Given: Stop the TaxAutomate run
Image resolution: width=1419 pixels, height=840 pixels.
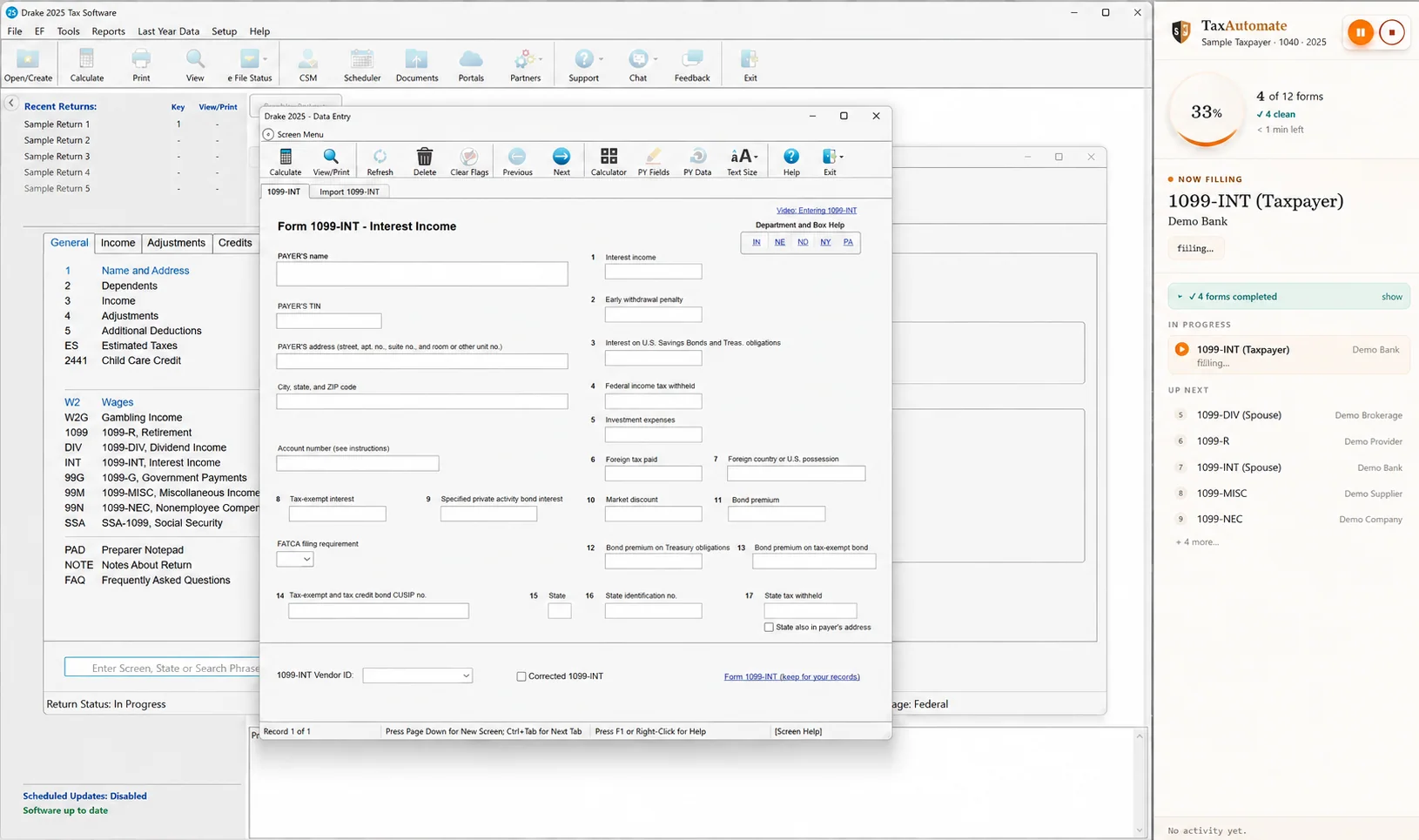Looking at the screenshot, I should pyautogui.click(x=1391, y=32).
